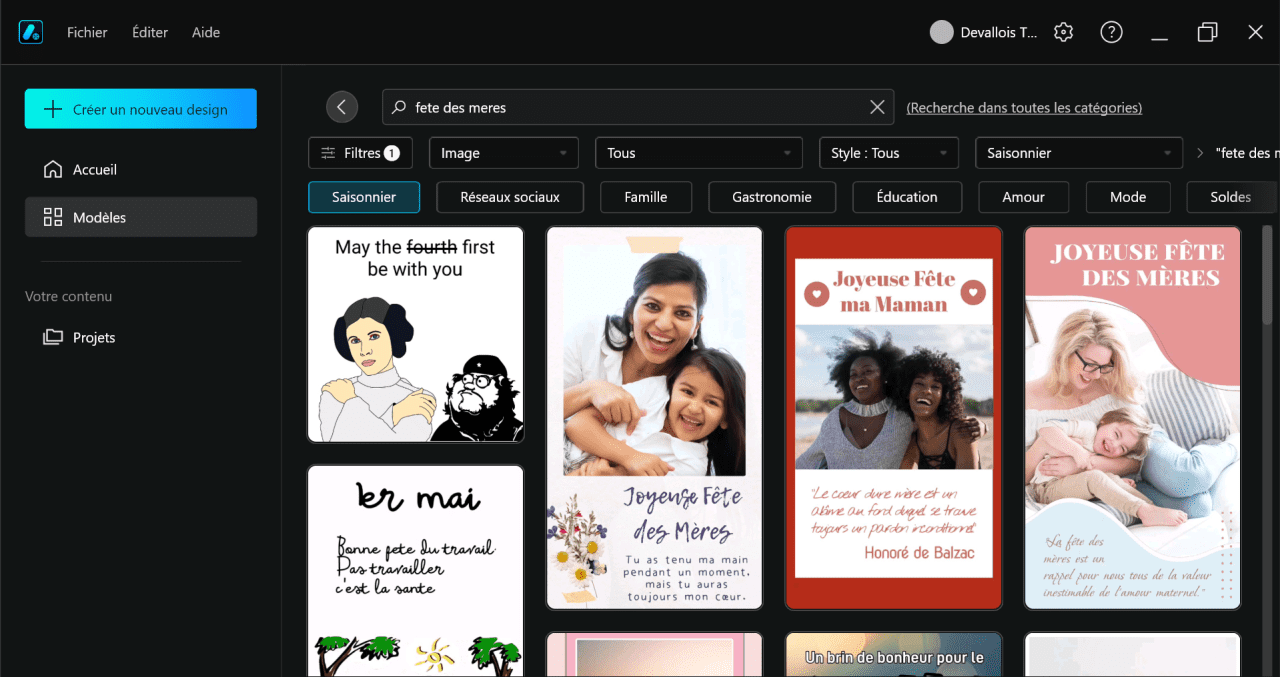Click Recherche dans toutes les catégories link
Viewport: 1280px width, 677px height.
click(x=1024, y=107)
